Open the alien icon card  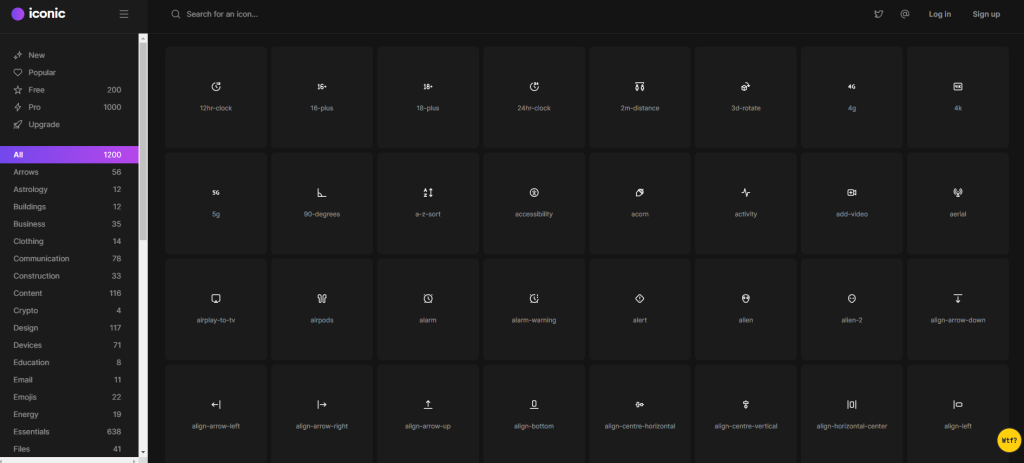point(746,310)
